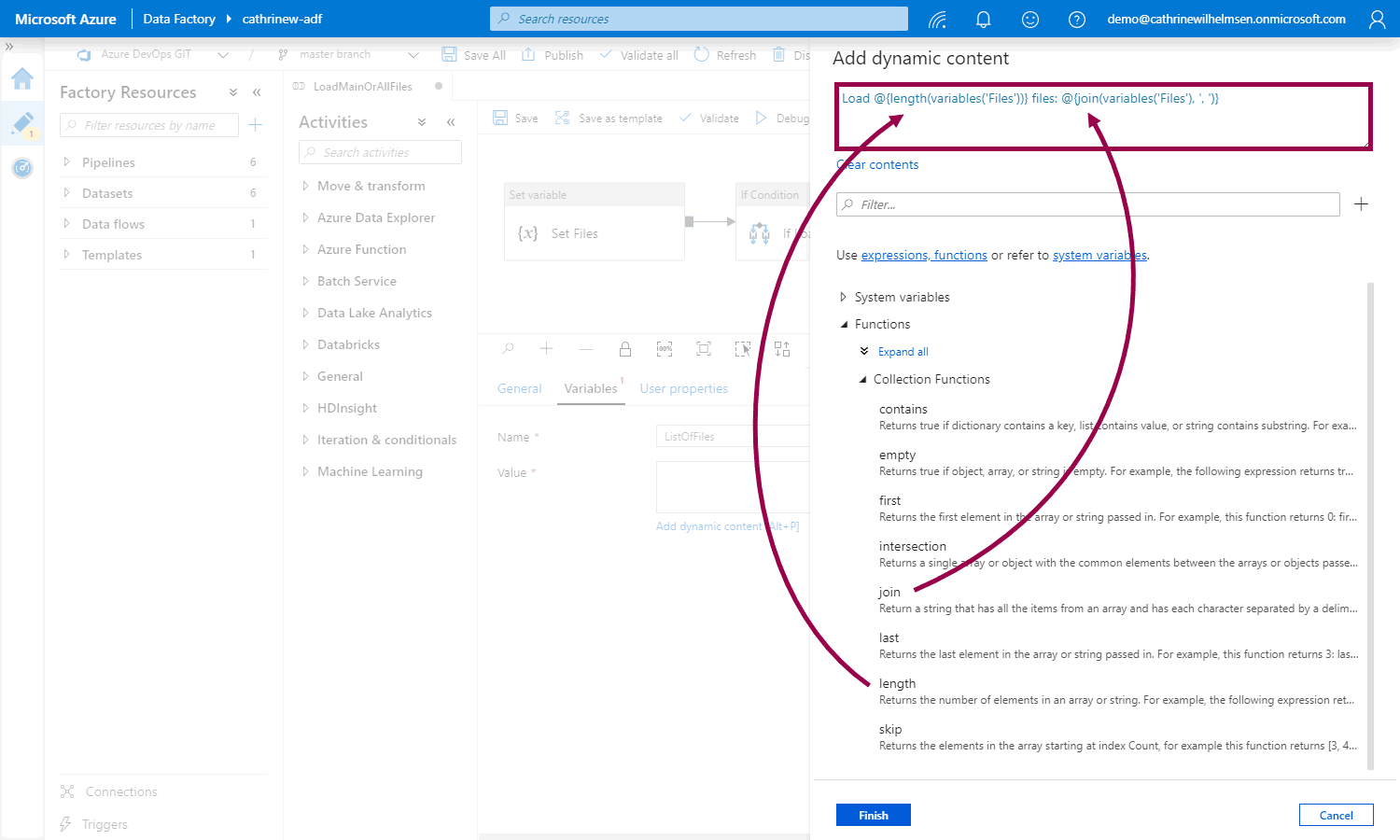
Task: Click the help question mark icon
Action: point(1076,19)
